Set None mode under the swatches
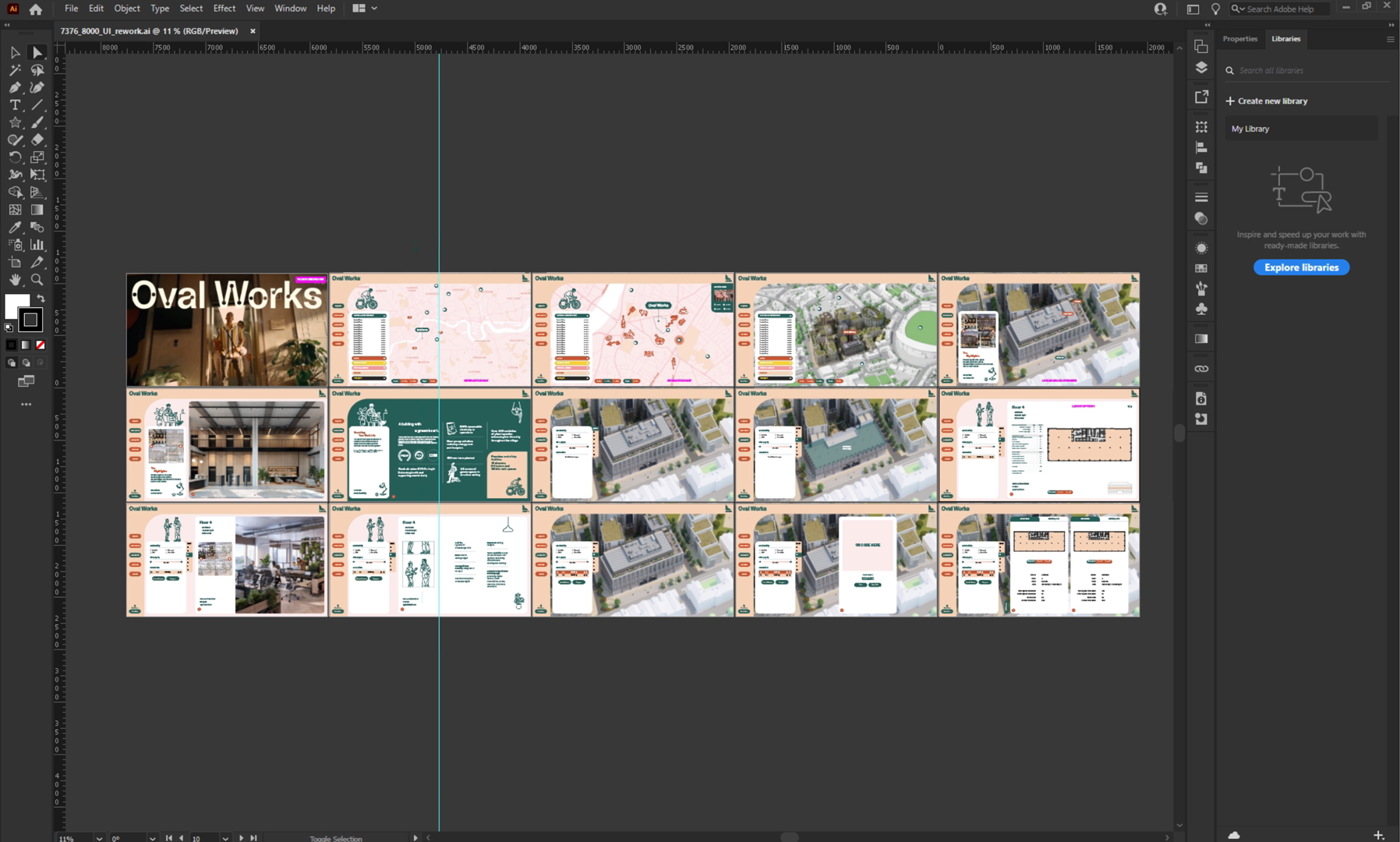This screenshot has height=842, width=1400. tap(41, 345)
